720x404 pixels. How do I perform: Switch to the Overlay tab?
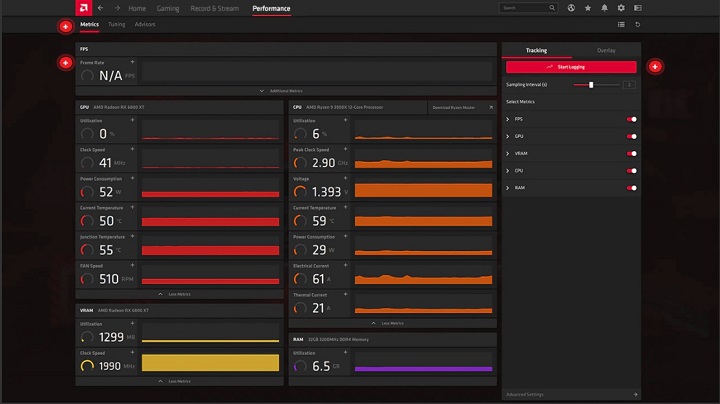[606, 50]
